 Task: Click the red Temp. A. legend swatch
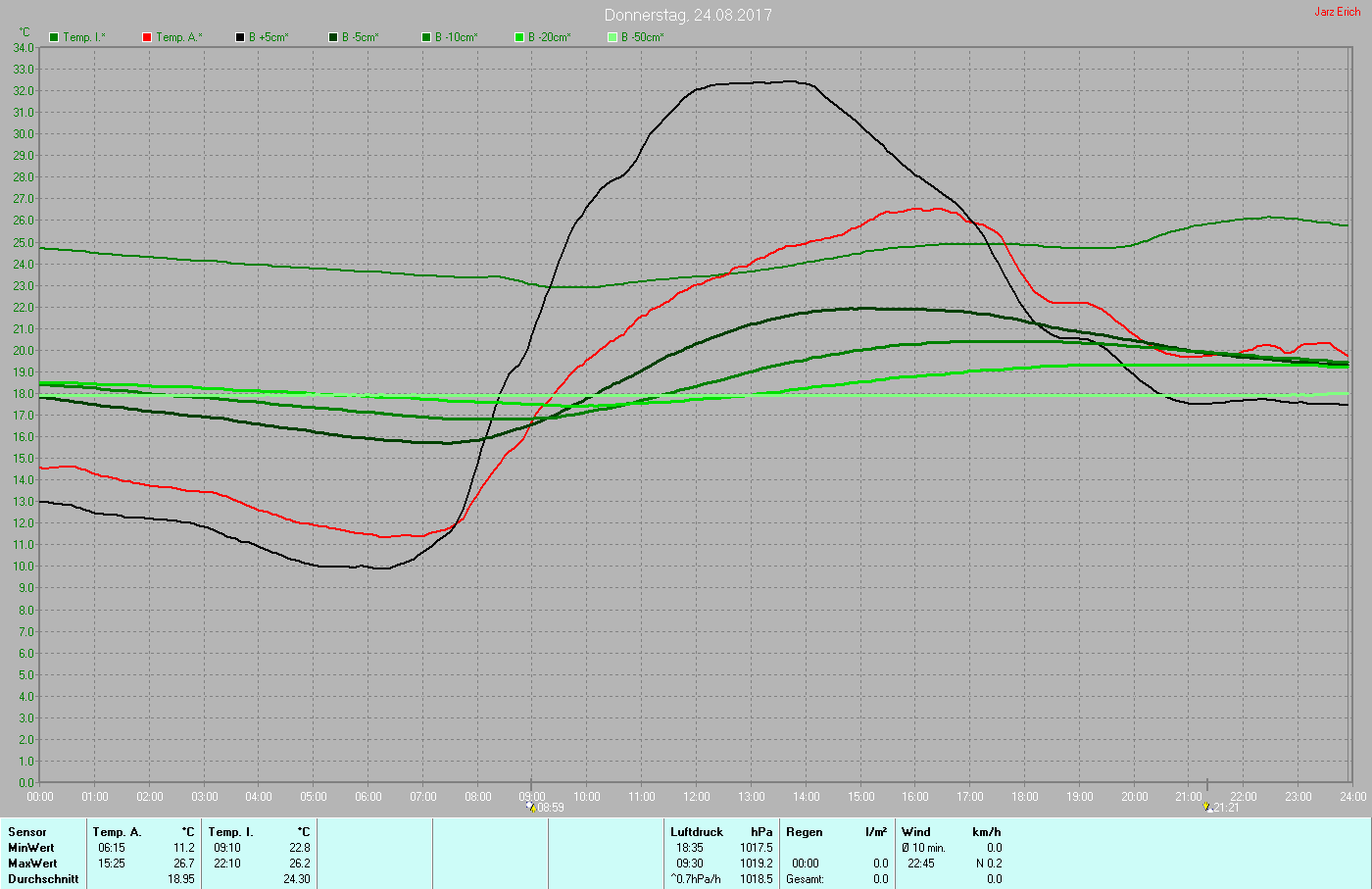point(147,37)
